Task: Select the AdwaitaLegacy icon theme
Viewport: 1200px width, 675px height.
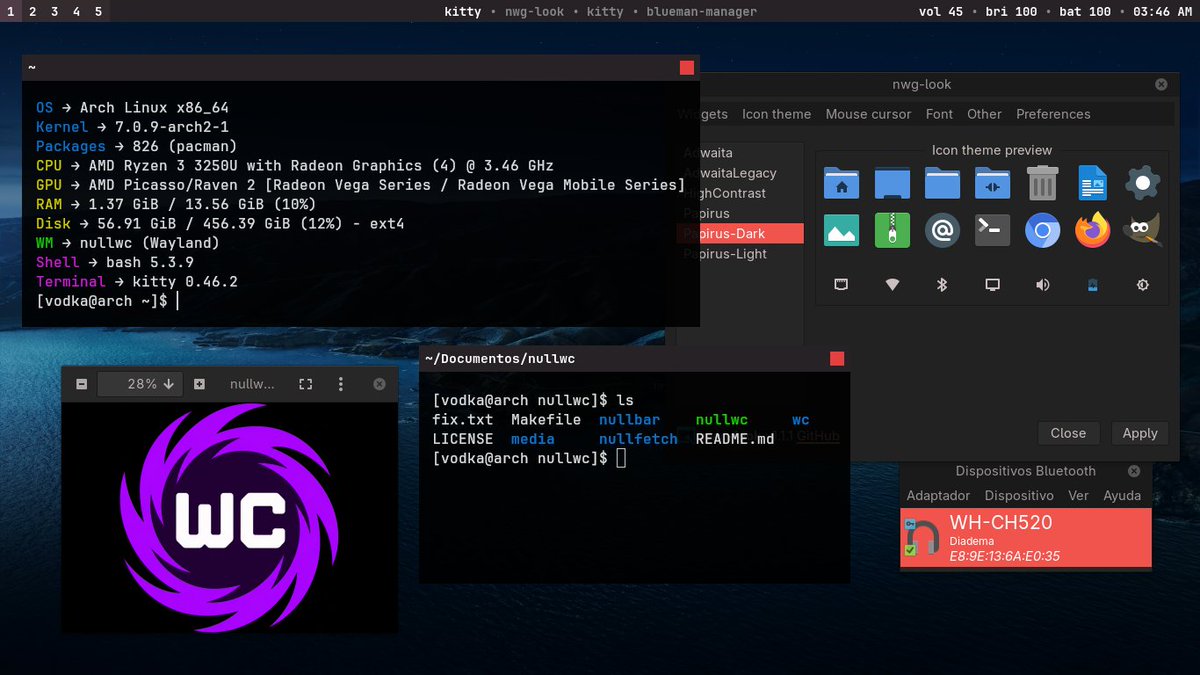Action: [740, 173]
